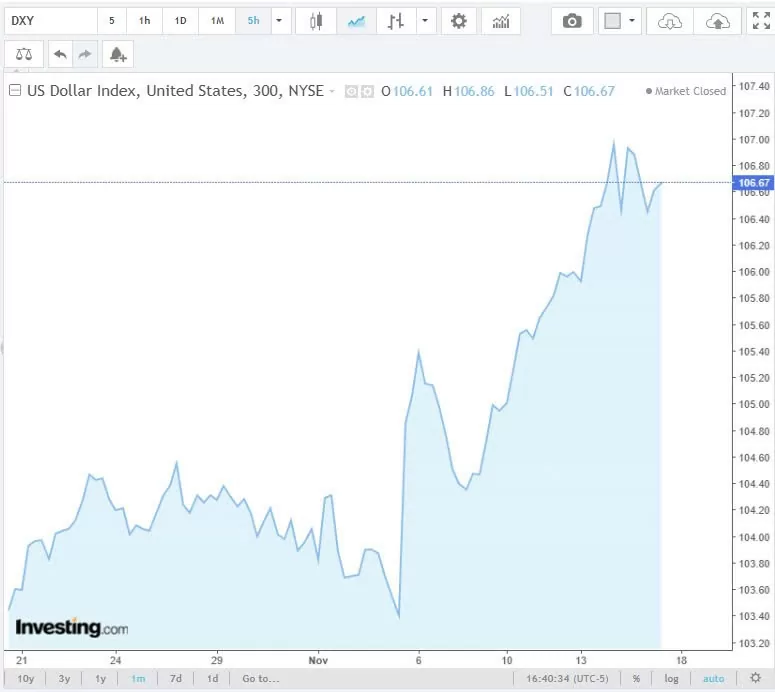This screenshot has width=775, height=692.
Task: Click the compare symbols scale icon
Action: 24,55
